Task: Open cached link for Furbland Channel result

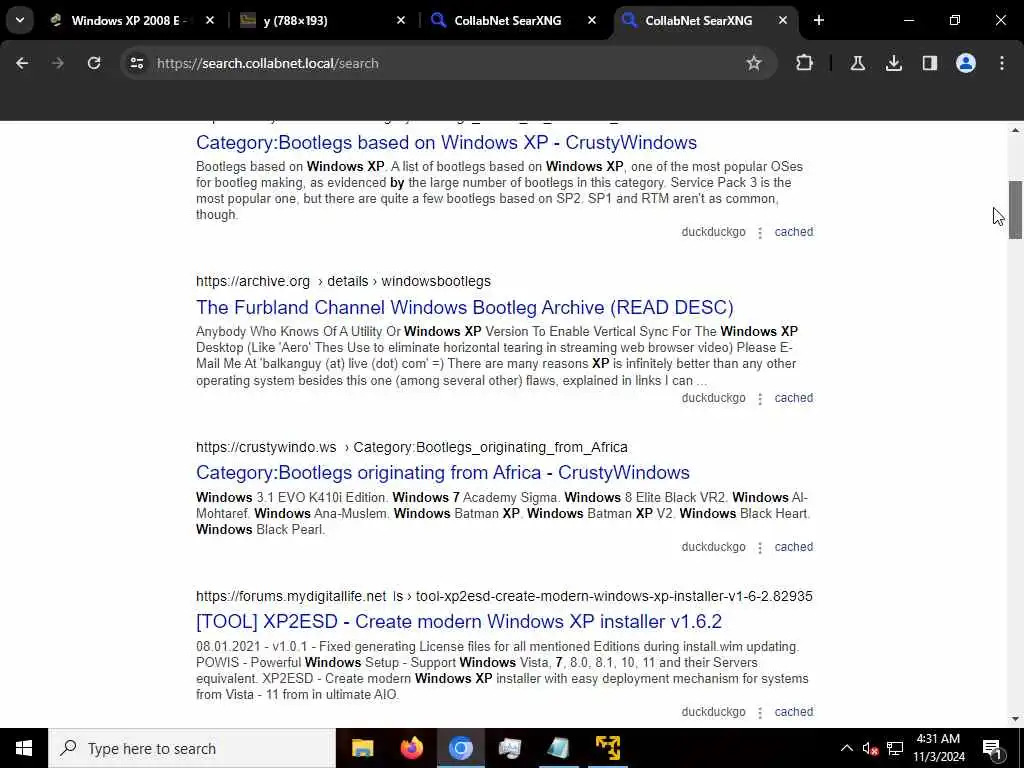Action: pyautogui.click(x=793, y=398)
